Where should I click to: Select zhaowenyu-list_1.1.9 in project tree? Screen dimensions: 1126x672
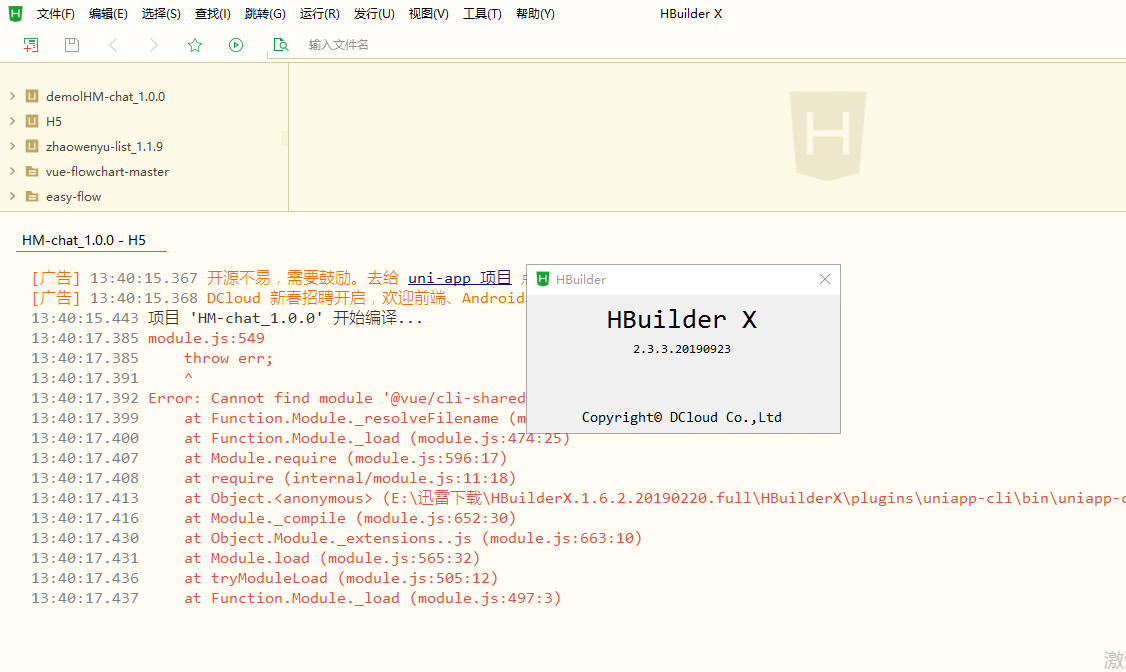tap(104, 146)
